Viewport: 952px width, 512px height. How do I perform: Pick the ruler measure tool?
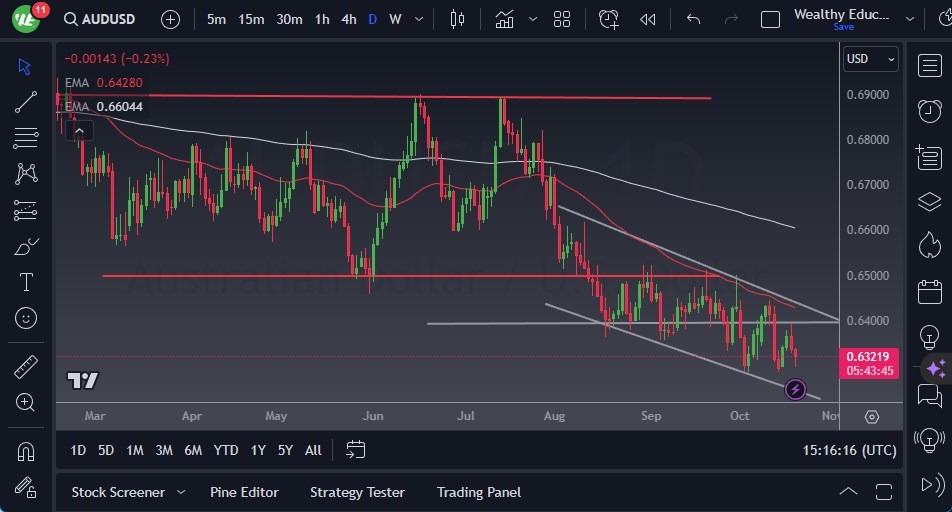tap(26, 367)
